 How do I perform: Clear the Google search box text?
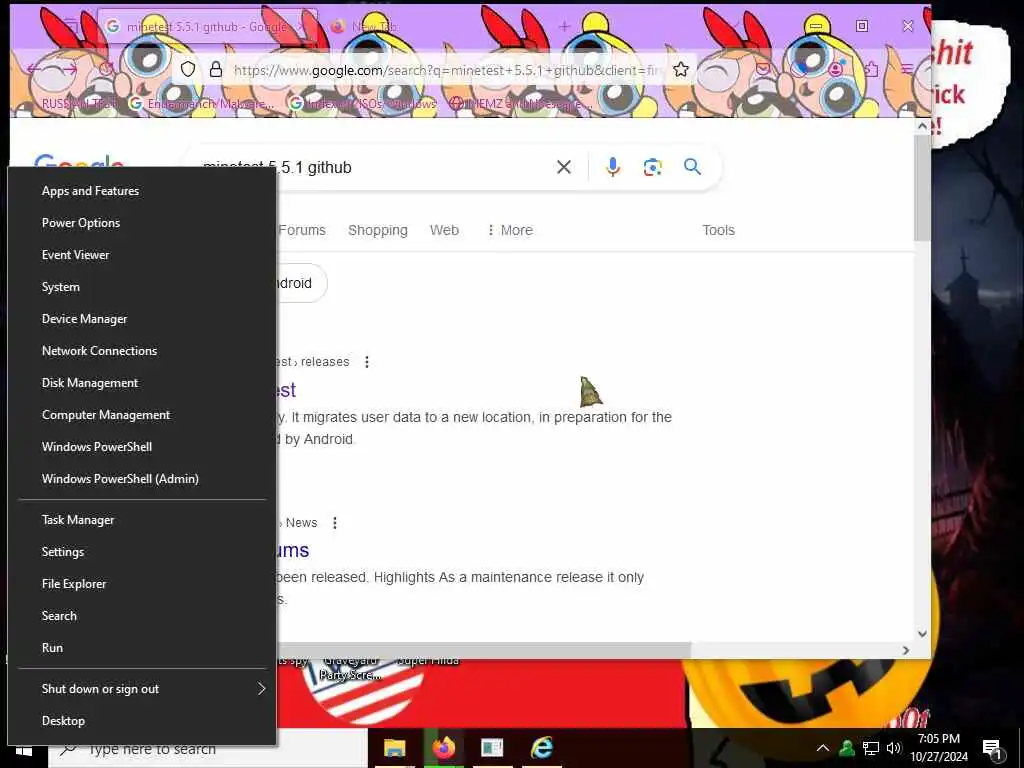564,167
